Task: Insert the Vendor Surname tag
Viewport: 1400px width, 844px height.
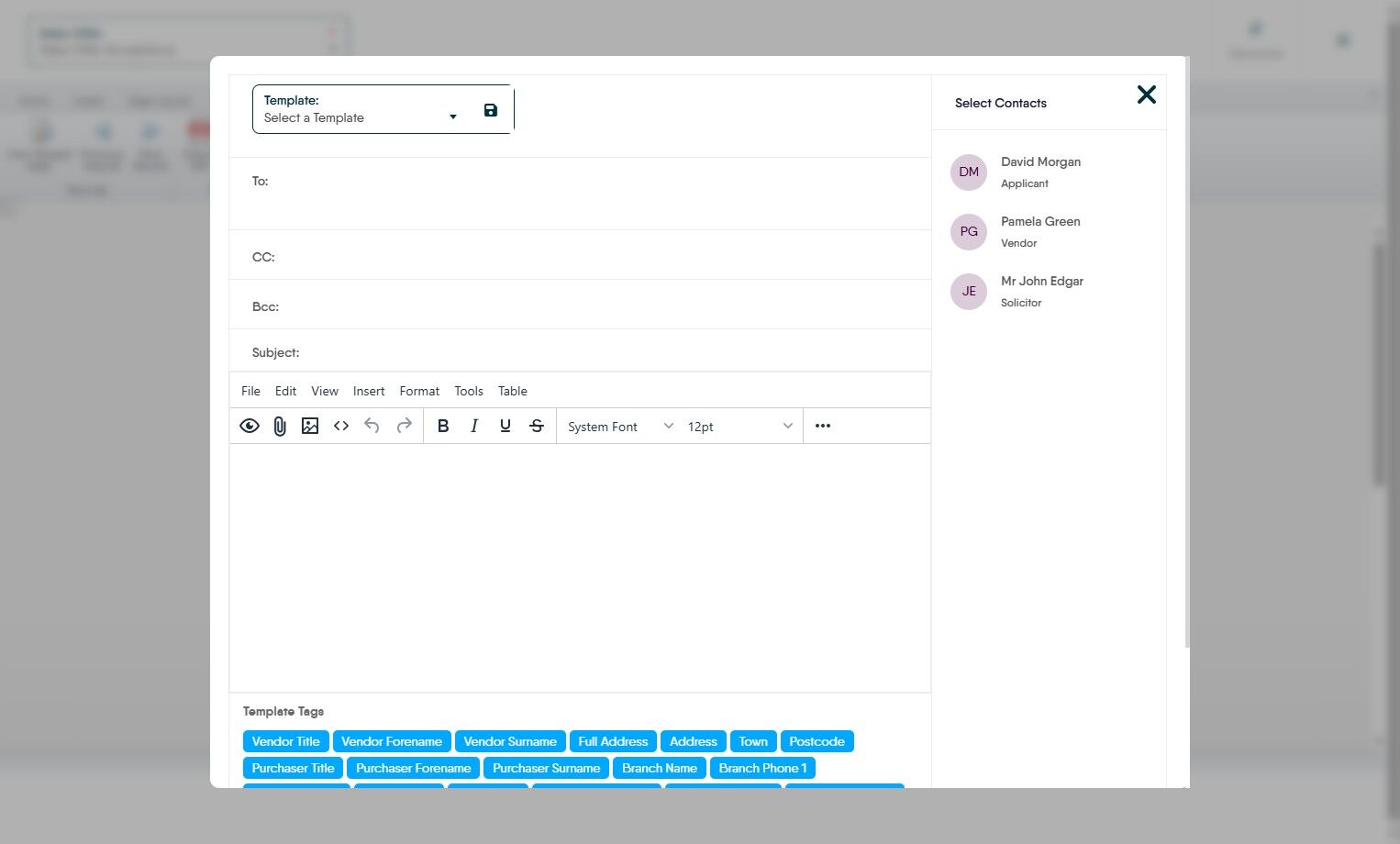Action: tap(510, 741)
